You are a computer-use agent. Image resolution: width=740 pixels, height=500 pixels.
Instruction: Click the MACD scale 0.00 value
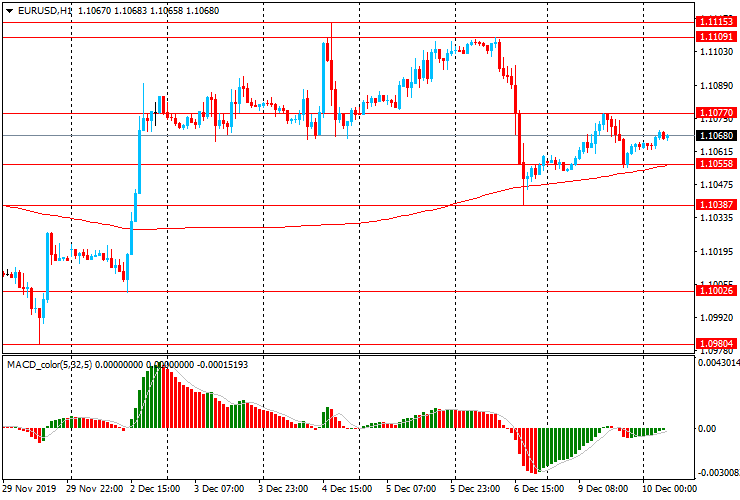pos(707,429)
